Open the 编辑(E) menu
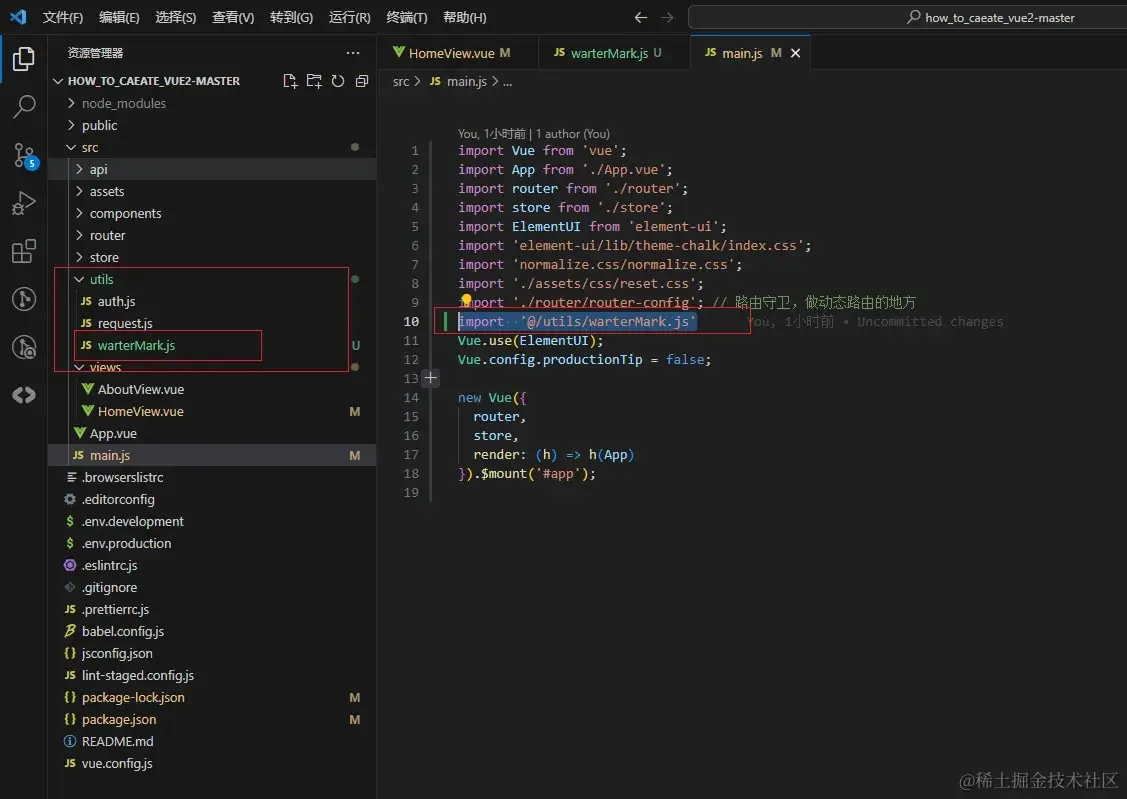1127x799 pixels. point(119,17)
